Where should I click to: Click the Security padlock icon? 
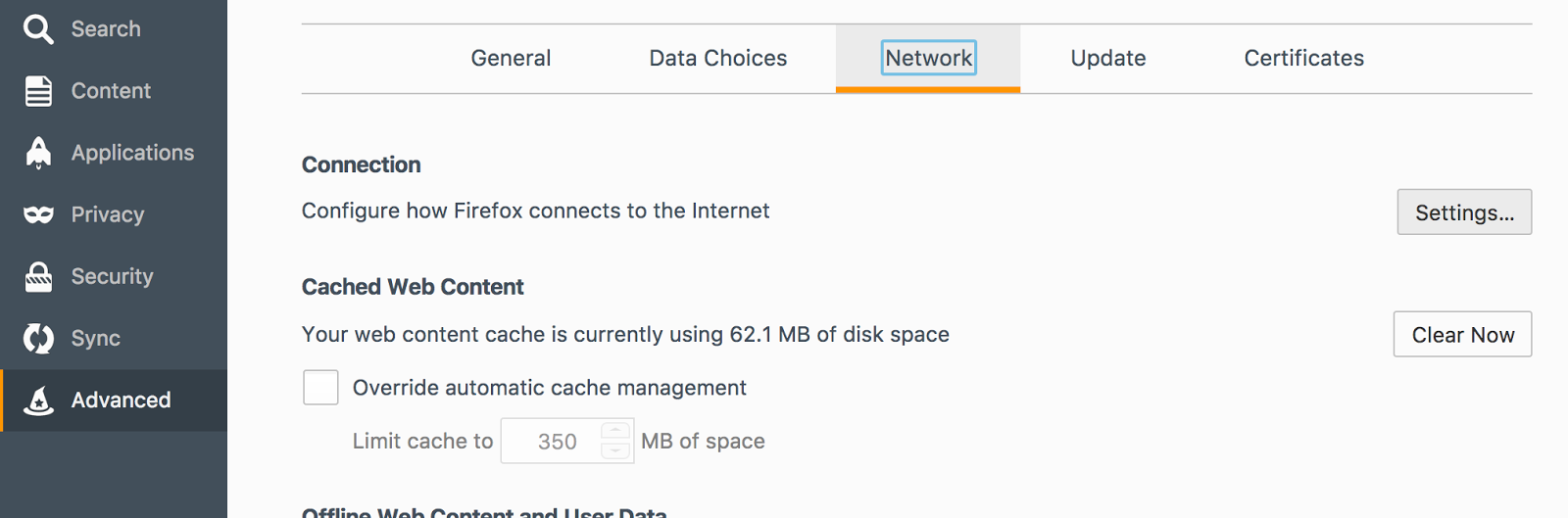pos(38,277)
